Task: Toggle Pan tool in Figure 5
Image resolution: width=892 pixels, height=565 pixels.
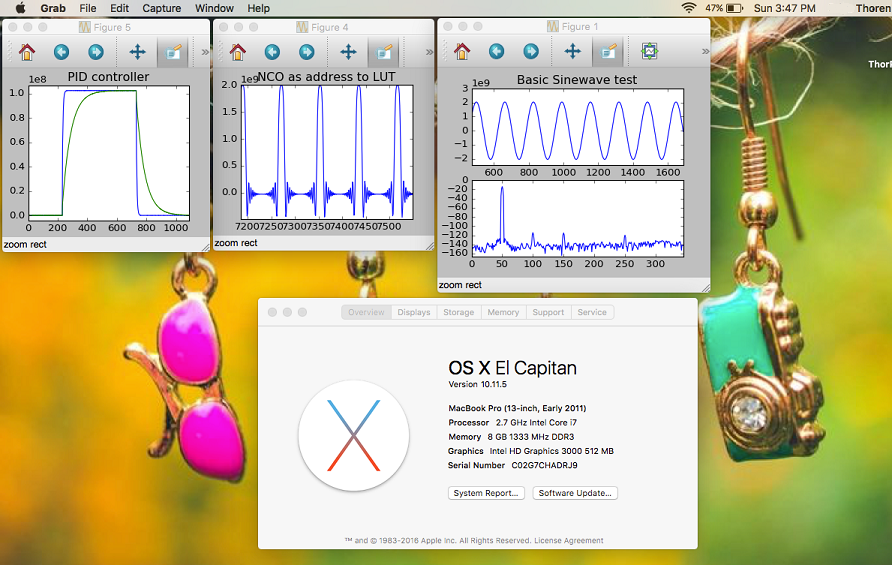Action: pos(137,52)
